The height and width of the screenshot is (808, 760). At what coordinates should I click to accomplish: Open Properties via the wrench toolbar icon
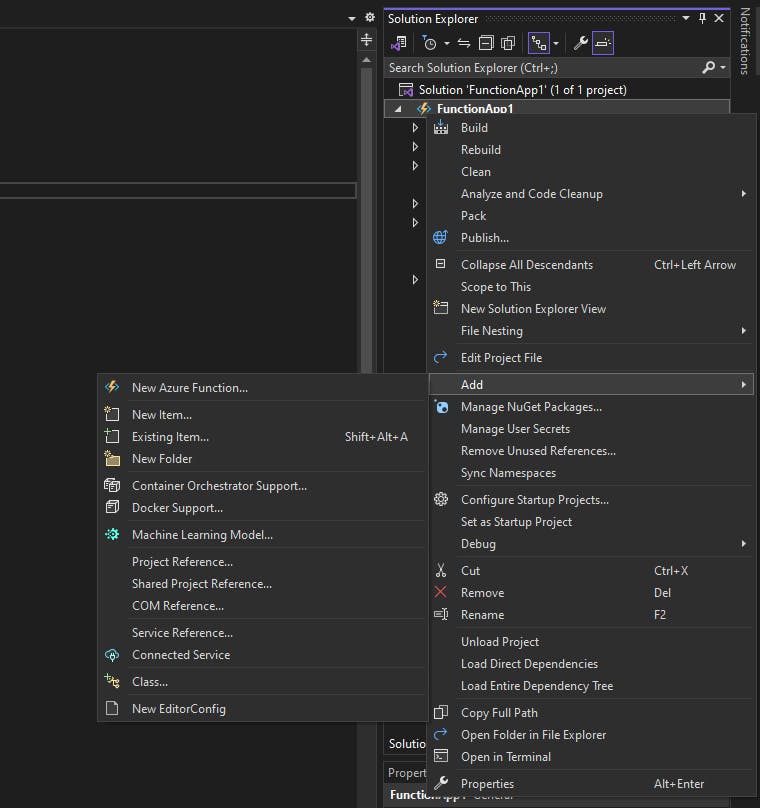point(580,43)
